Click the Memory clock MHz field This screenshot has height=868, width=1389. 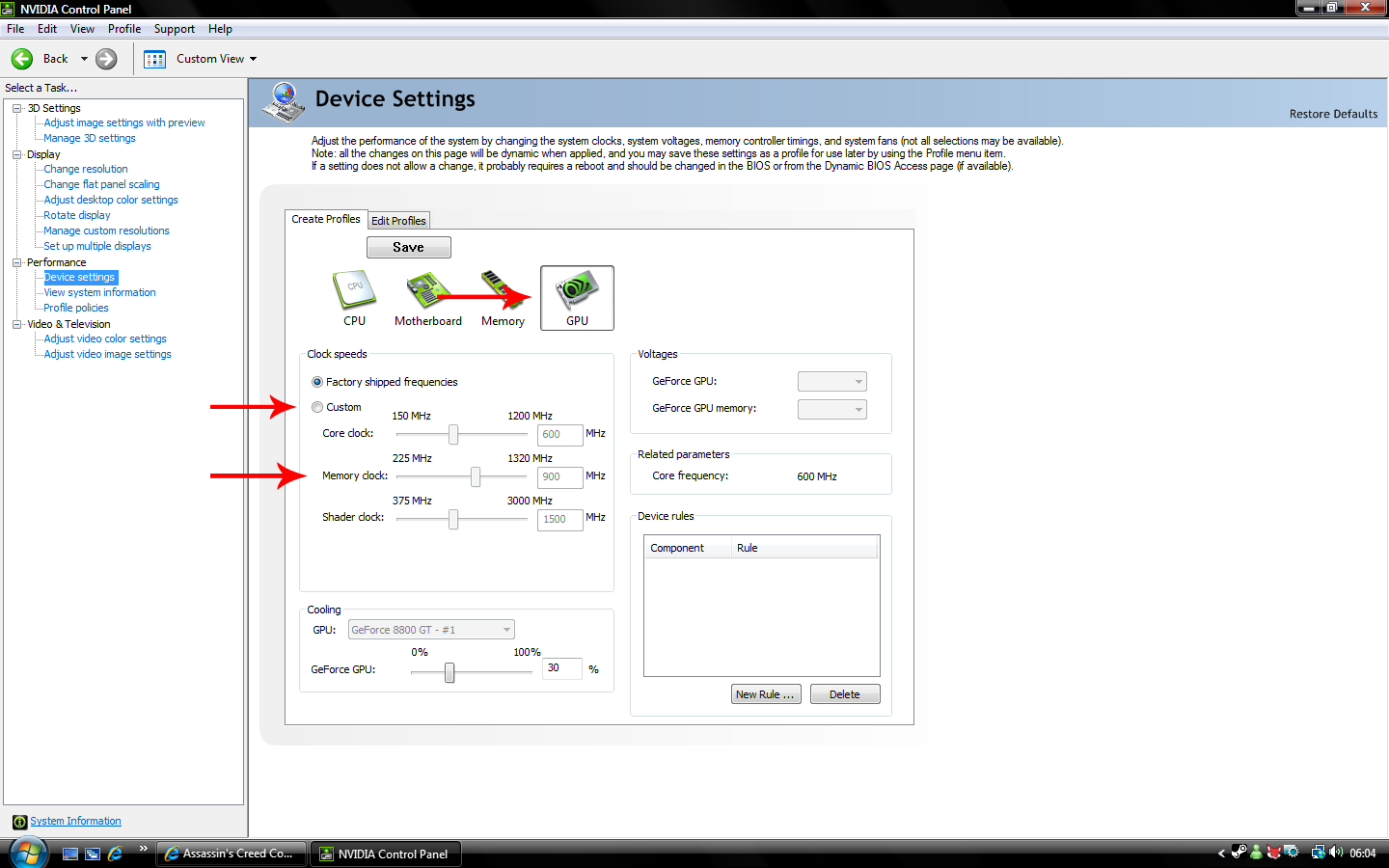tap(559, 477)
